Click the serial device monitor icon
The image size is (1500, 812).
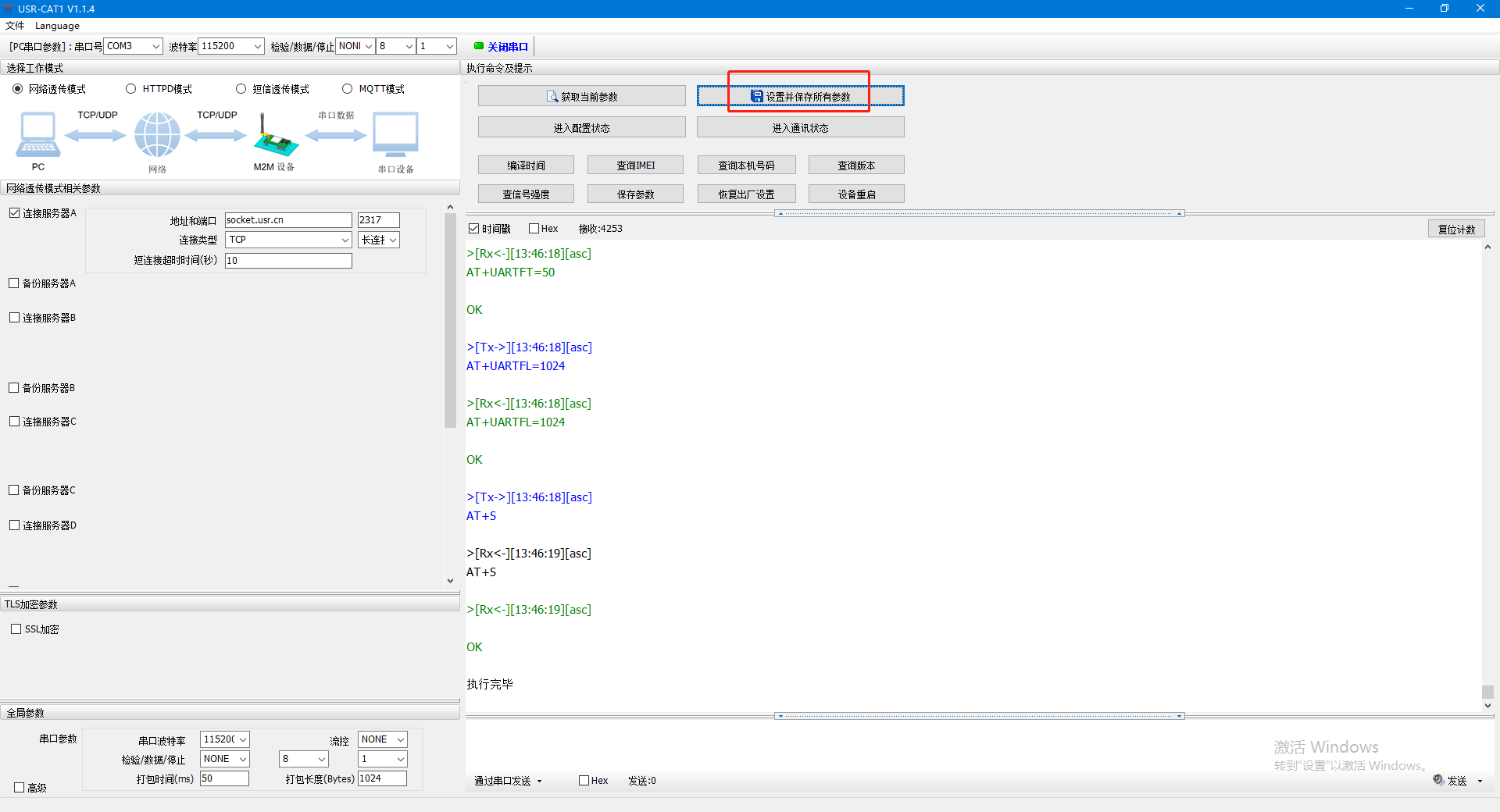pos(395,135)
